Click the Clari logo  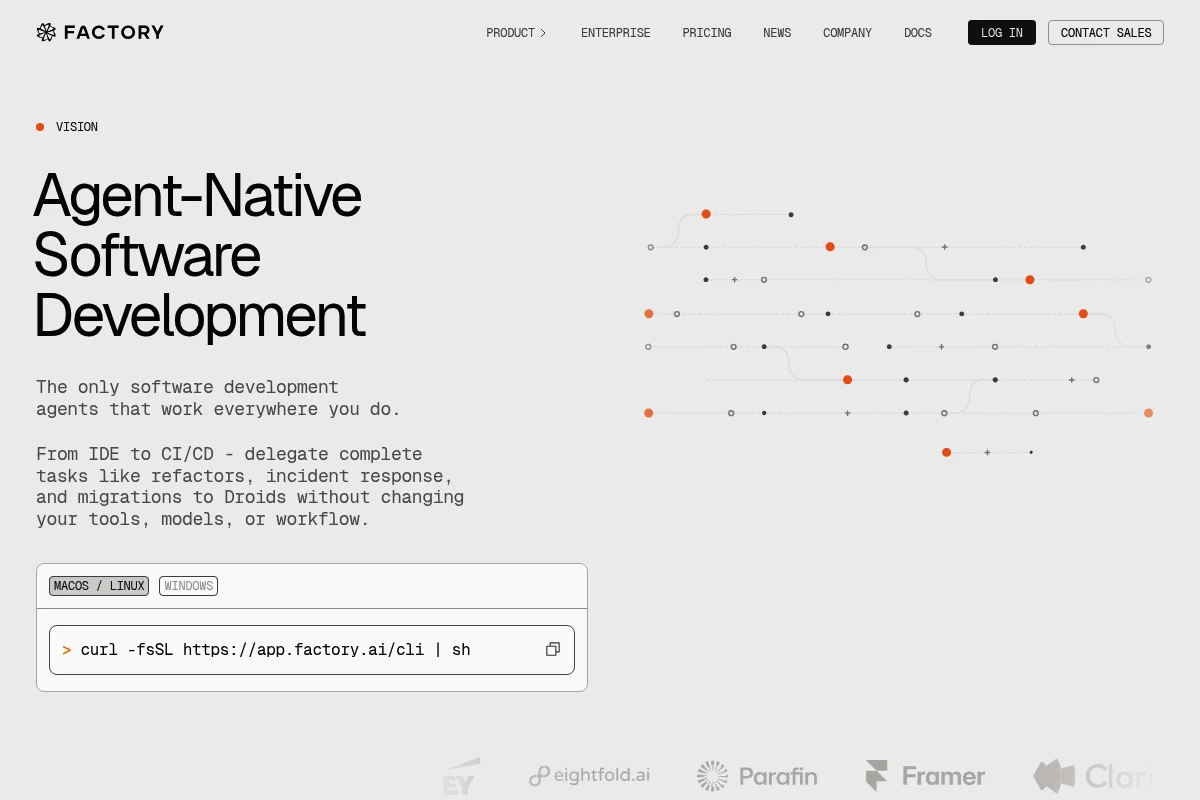(x=1092, y=776)
